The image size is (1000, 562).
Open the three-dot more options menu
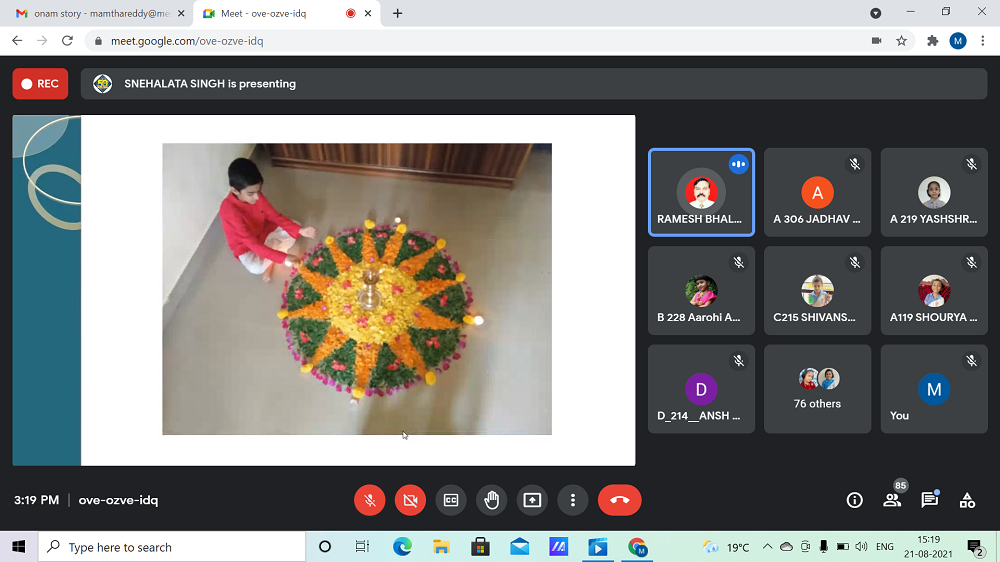[x=572, y=500]
